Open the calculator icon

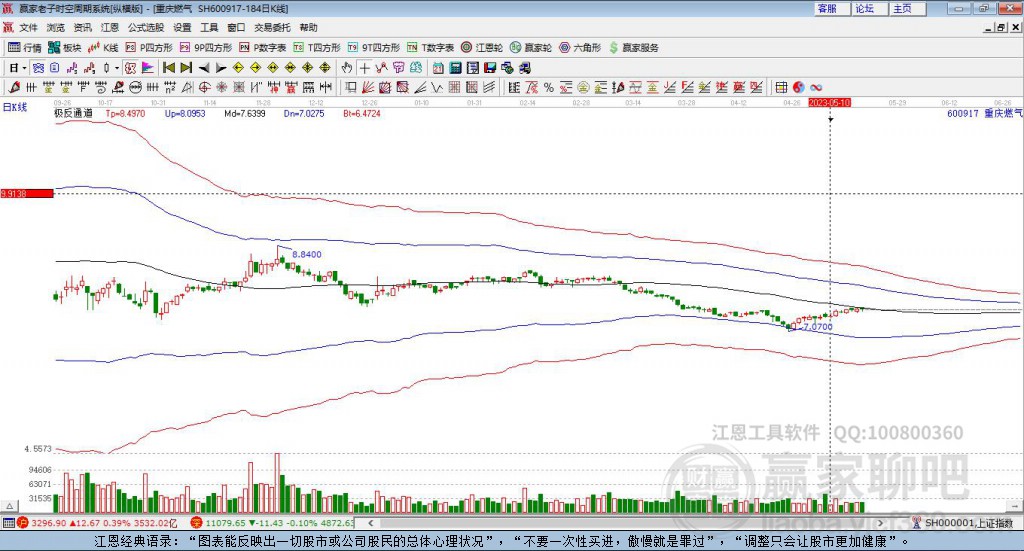tap(456, 68)
